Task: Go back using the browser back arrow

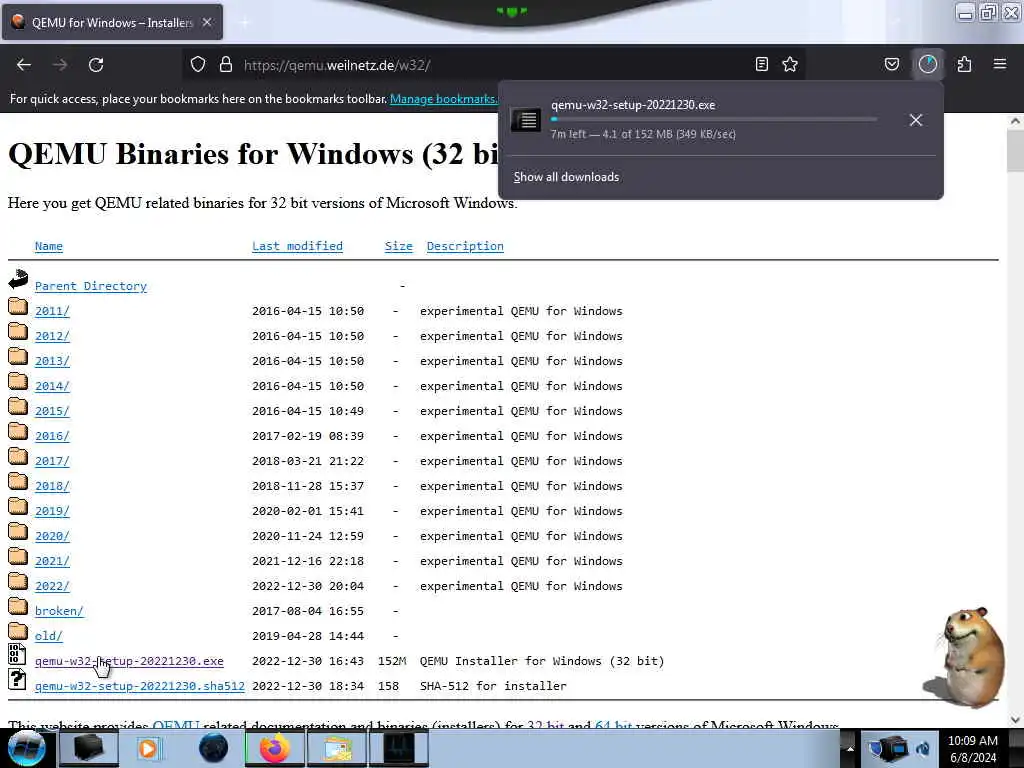Action: (24, 65)
